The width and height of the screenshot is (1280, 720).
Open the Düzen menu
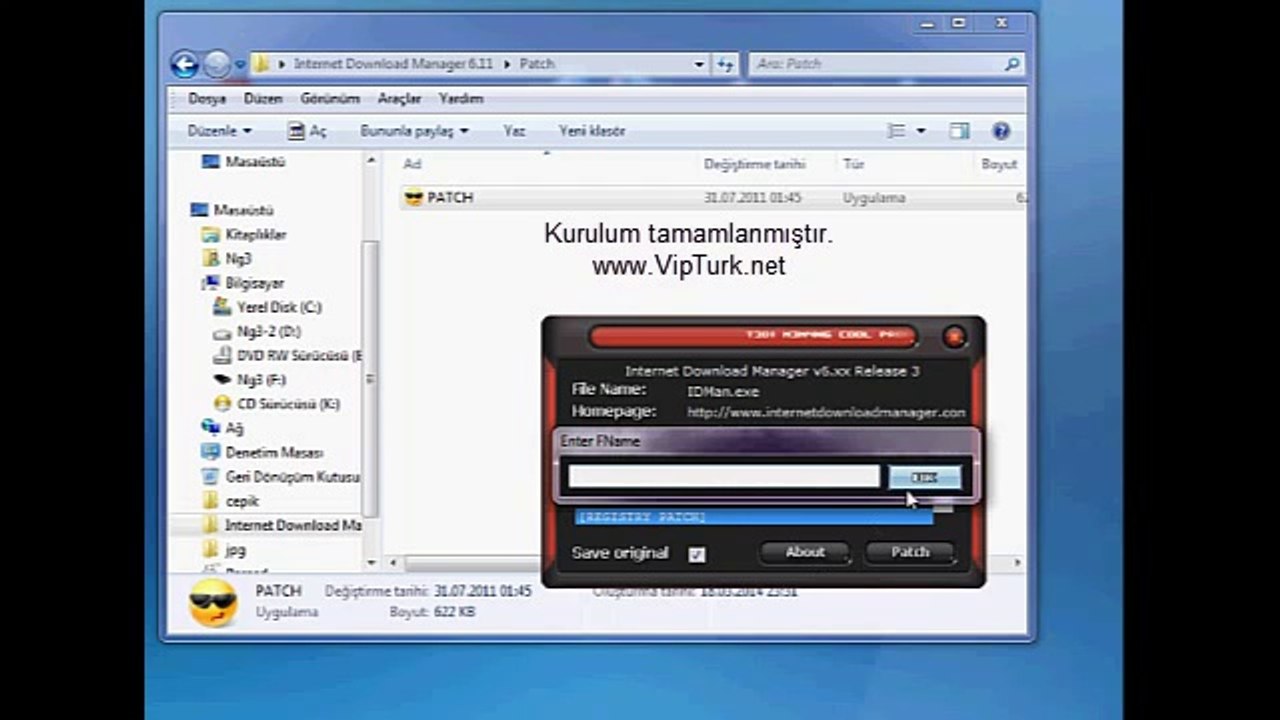(x=263, y=99)
